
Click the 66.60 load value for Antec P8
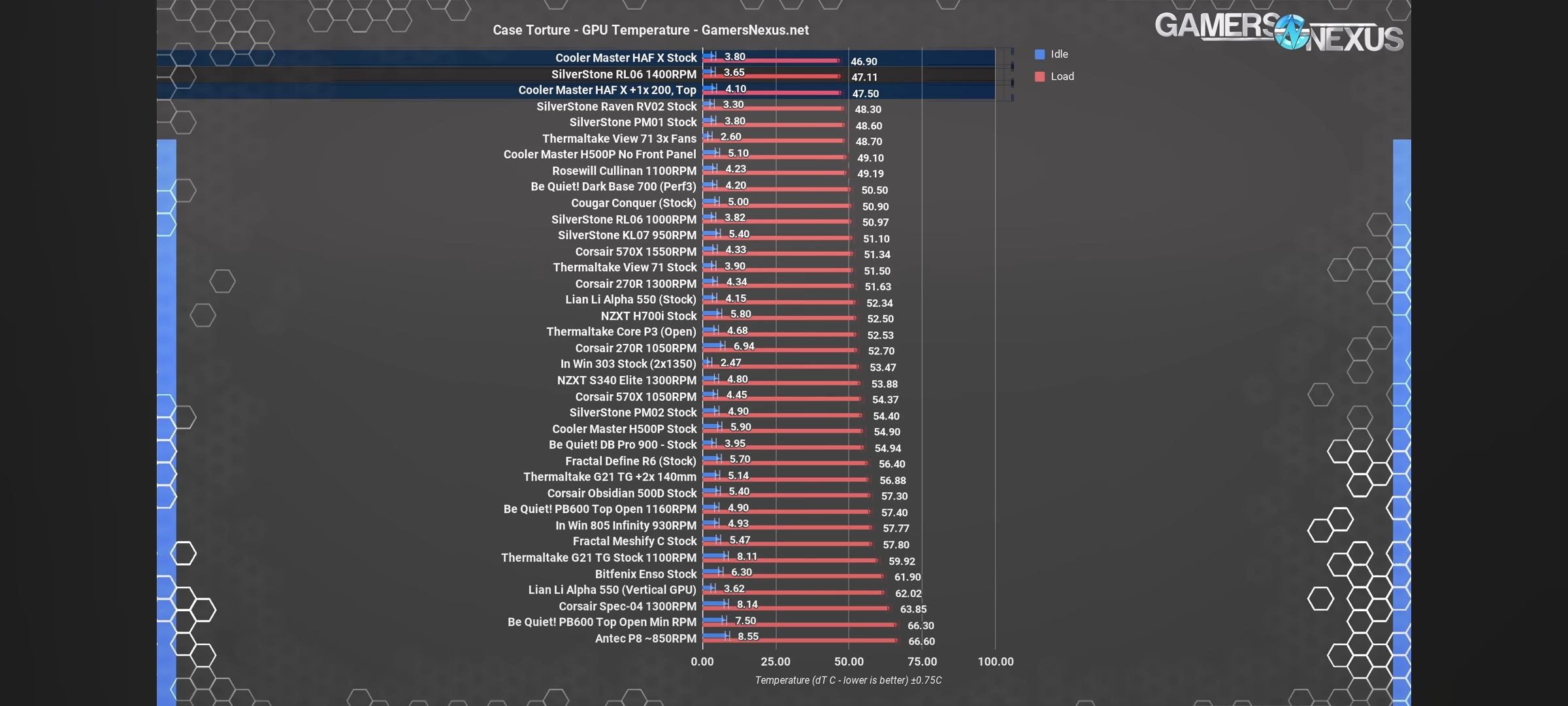[x=921, y=641]
